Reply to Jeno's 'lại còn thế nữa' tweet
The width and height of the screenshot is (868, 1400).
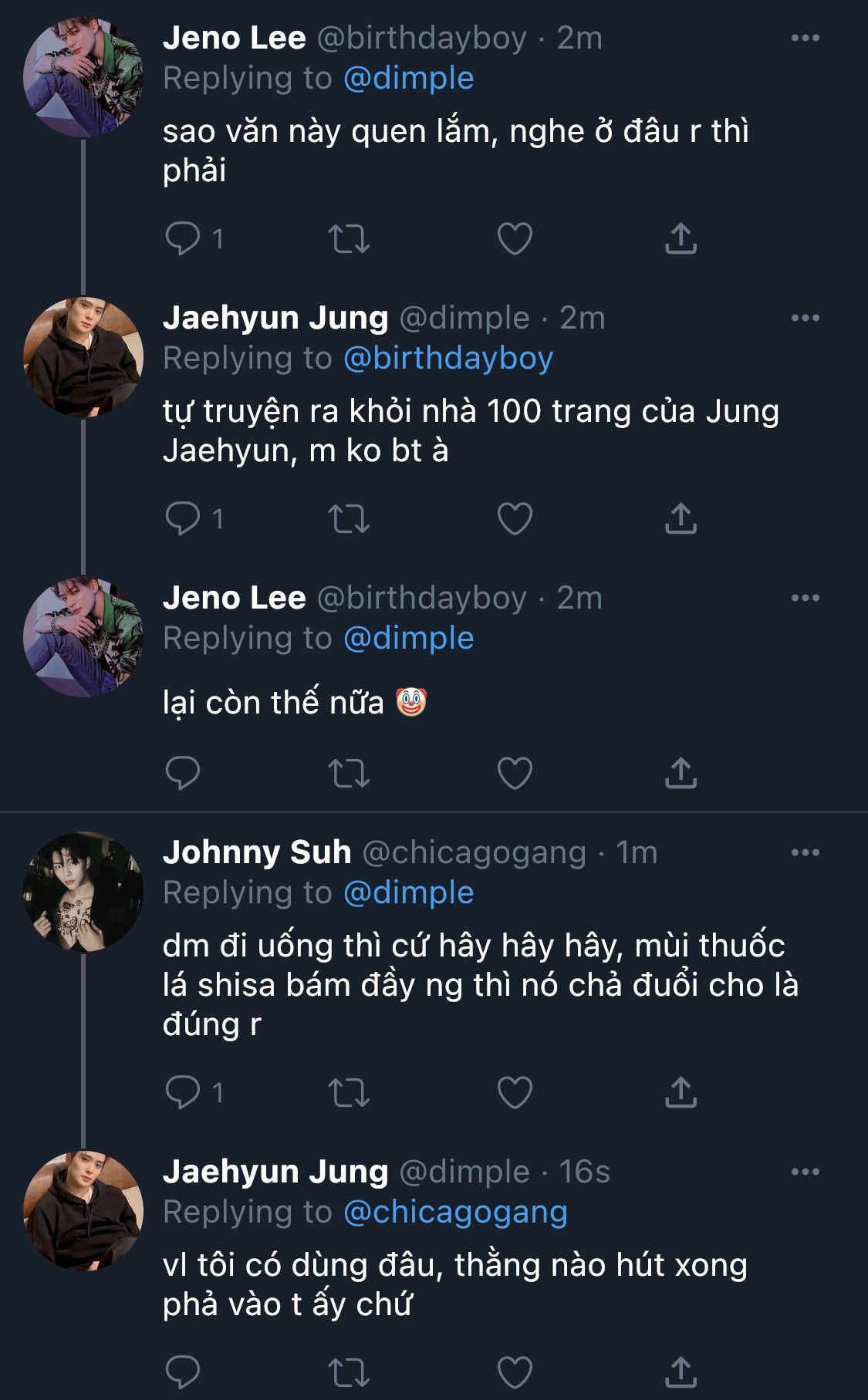183,773
